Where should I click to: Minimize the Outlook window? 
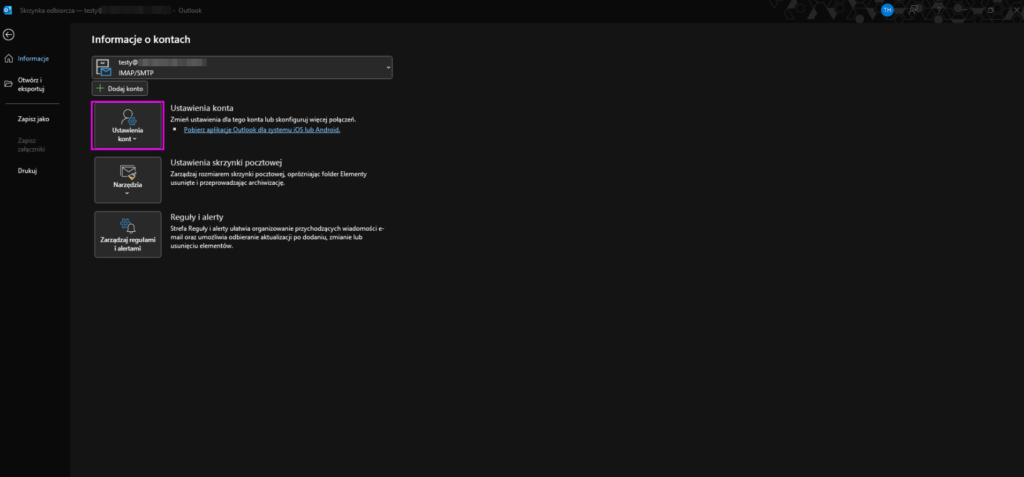tap(962, 10)
